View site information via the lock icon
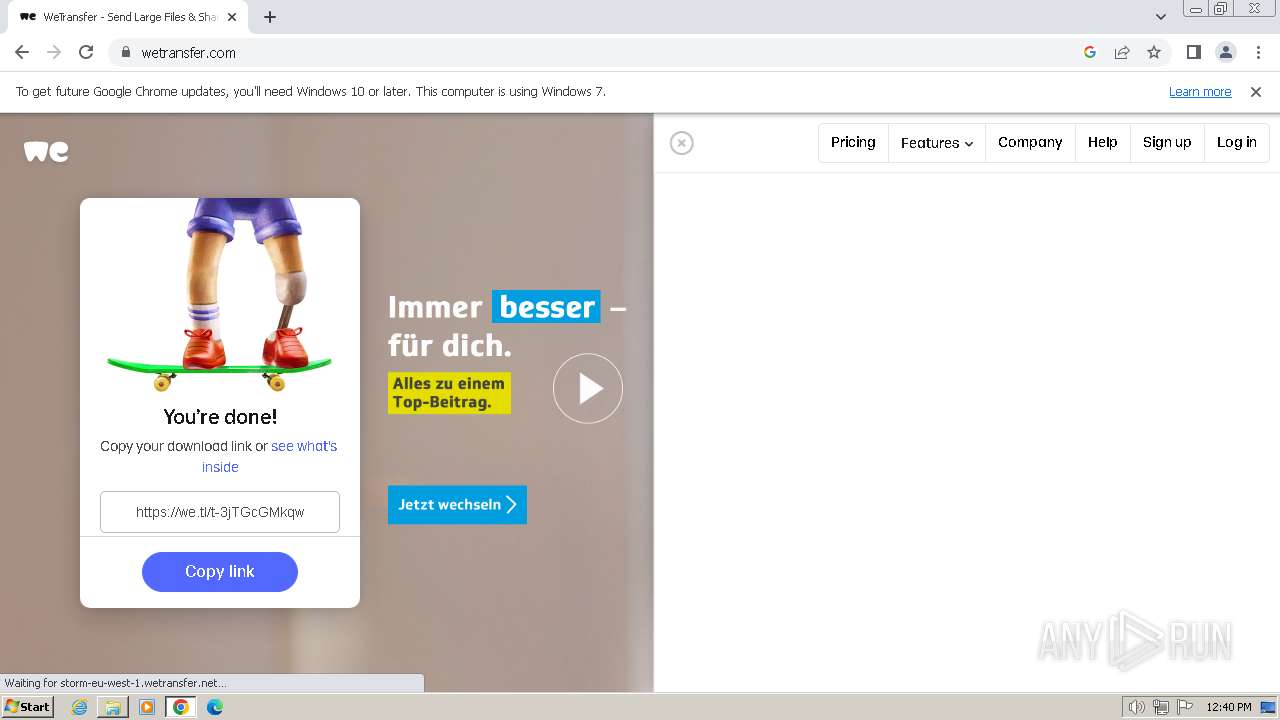The image size is (1280, 720). click(x=125, y=52)
